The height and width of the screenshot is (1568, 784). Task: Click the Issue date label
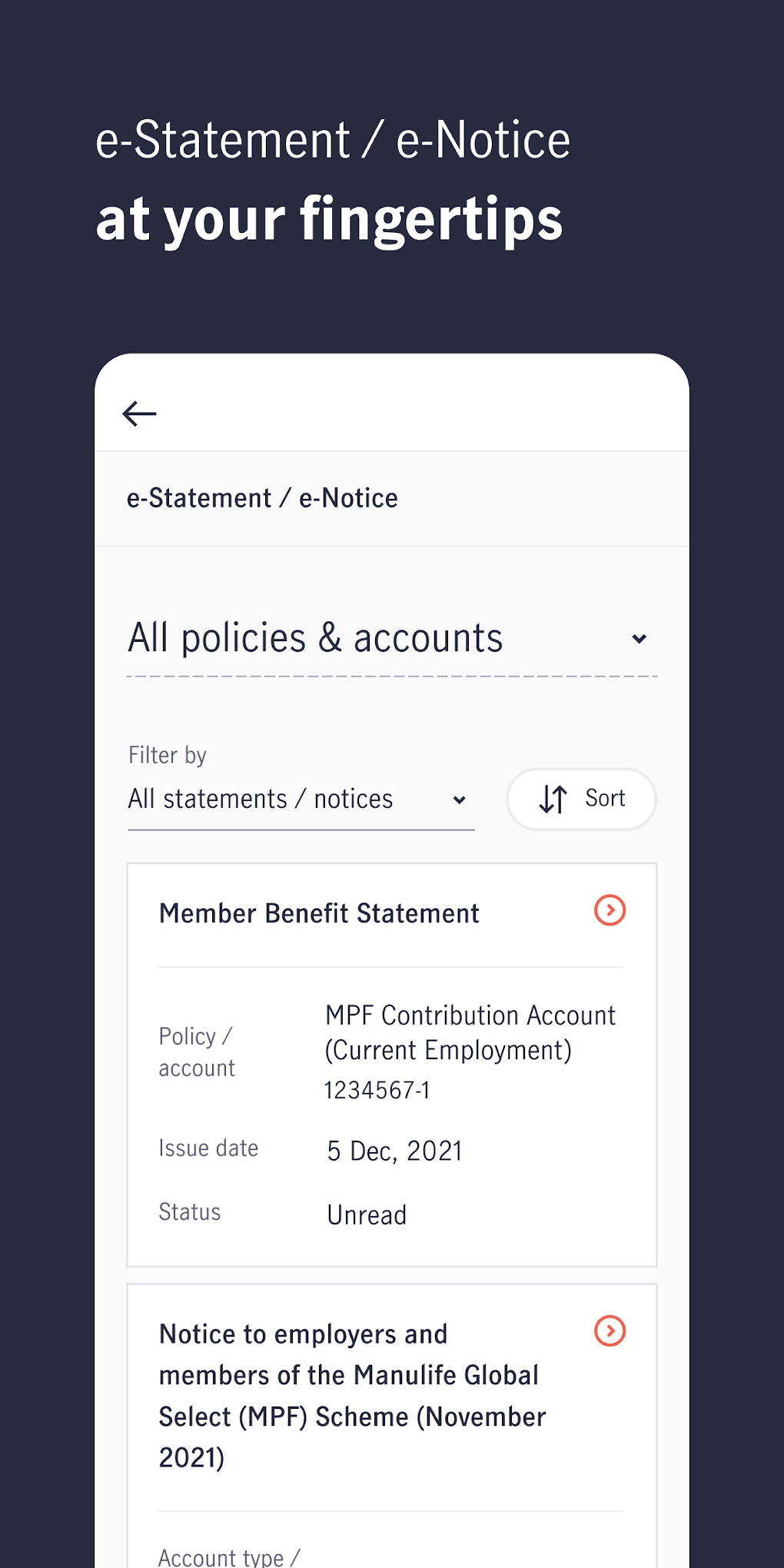[208, 1148]
